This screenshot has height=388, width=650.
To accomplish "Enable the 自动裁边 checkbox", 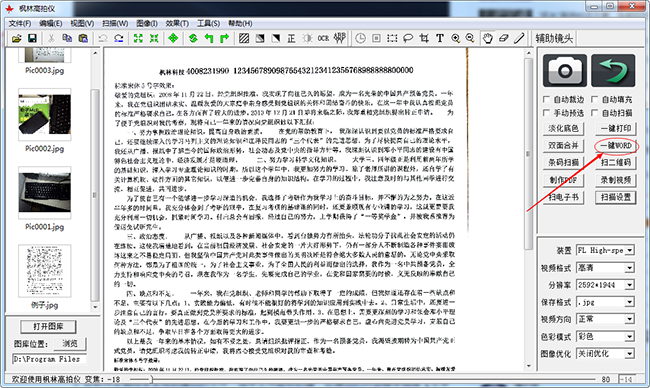I will (546, 99).
